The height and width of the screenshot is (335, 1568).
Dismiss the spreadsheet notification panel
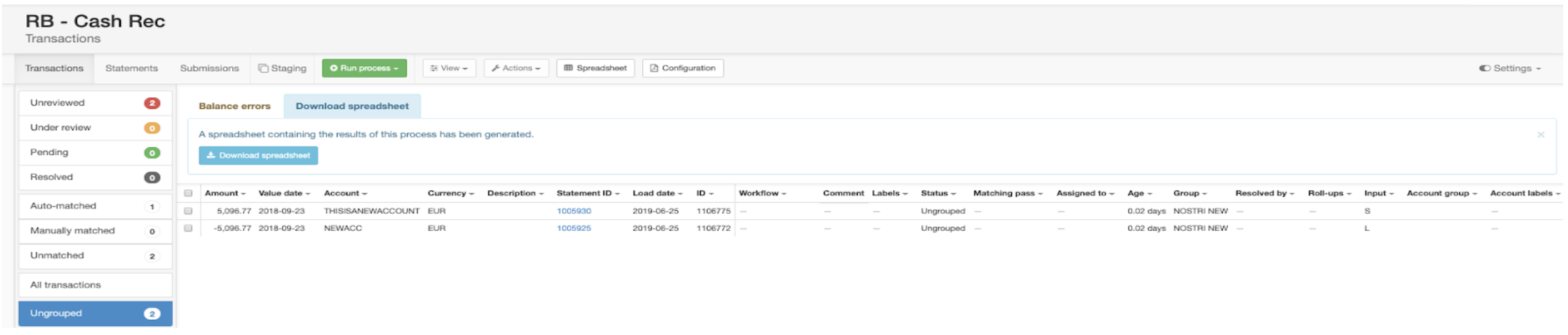1541,134
